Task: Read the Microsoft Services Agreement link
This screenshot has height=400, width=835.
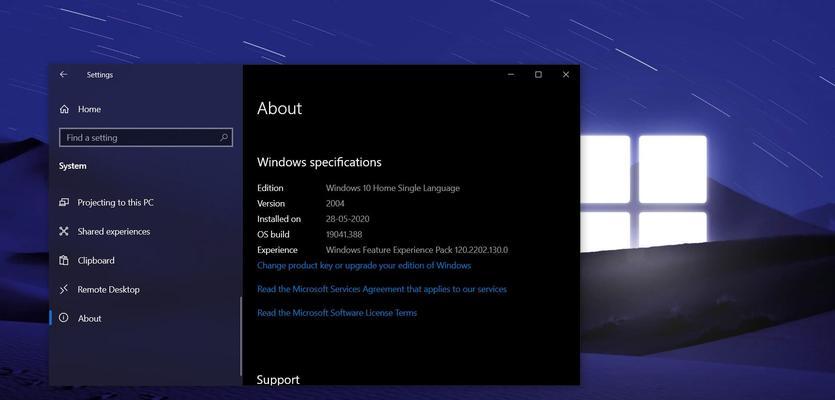Action: pos(382,289)
